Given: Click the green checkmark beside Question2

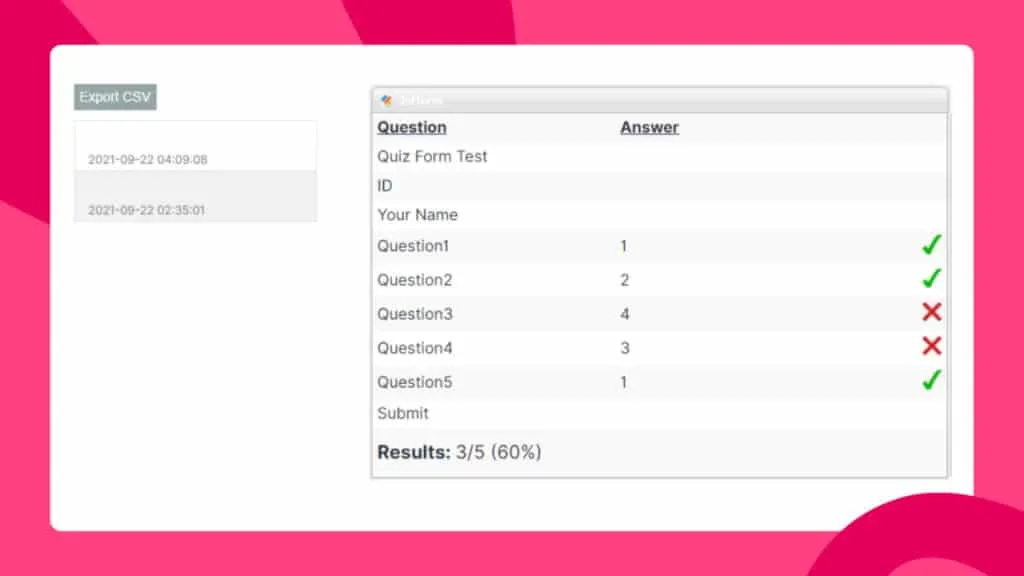Looking at the screenshot, I should click(931, 278).
